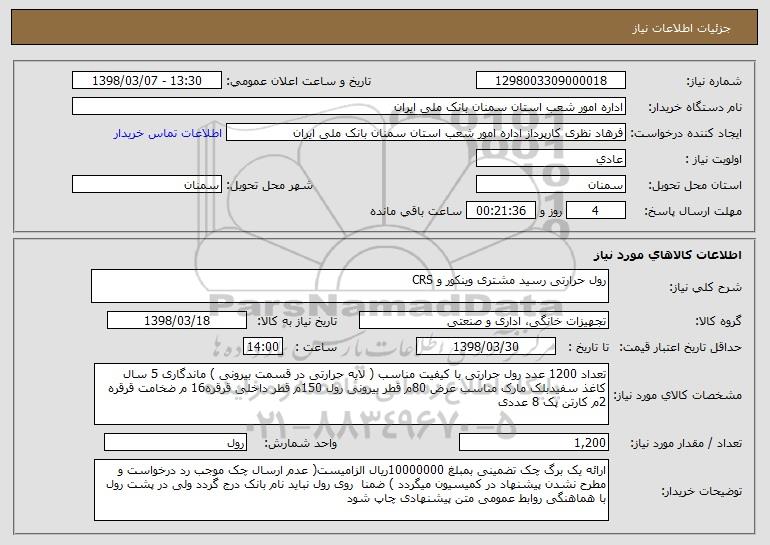The width and height of the screenshot is (770, 545).
Task: Click the label گروه کالا
Action: [718, 322]
